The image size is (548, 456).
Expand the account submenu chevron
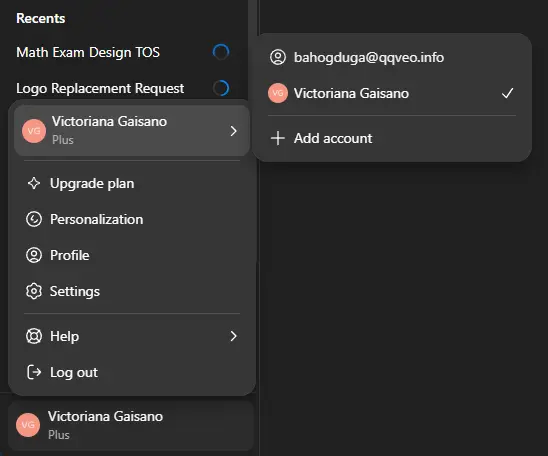pyautogui.click(x=233, y=131)
